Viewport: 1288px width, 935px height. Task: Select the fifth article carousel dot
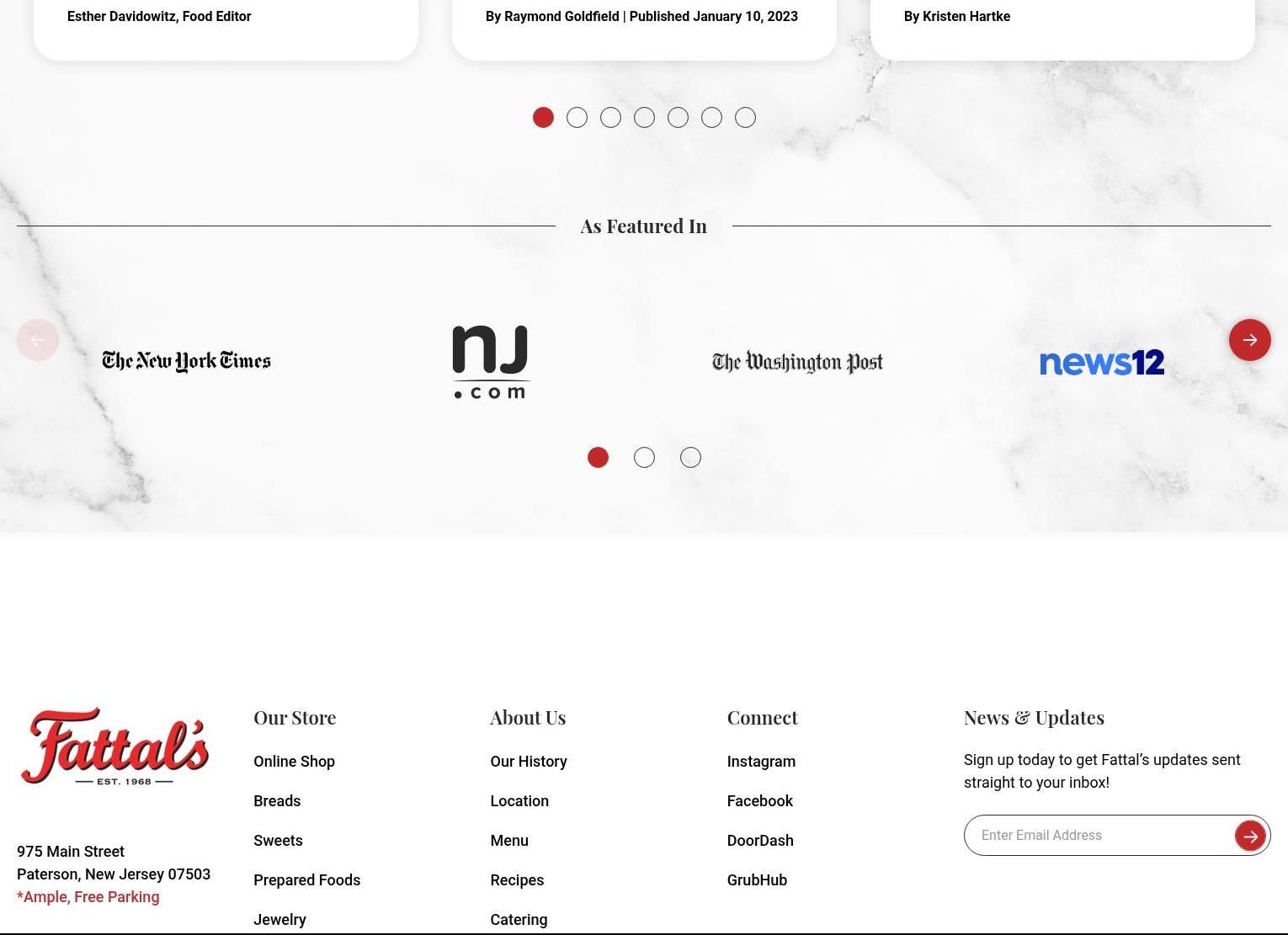coord(678,118)
